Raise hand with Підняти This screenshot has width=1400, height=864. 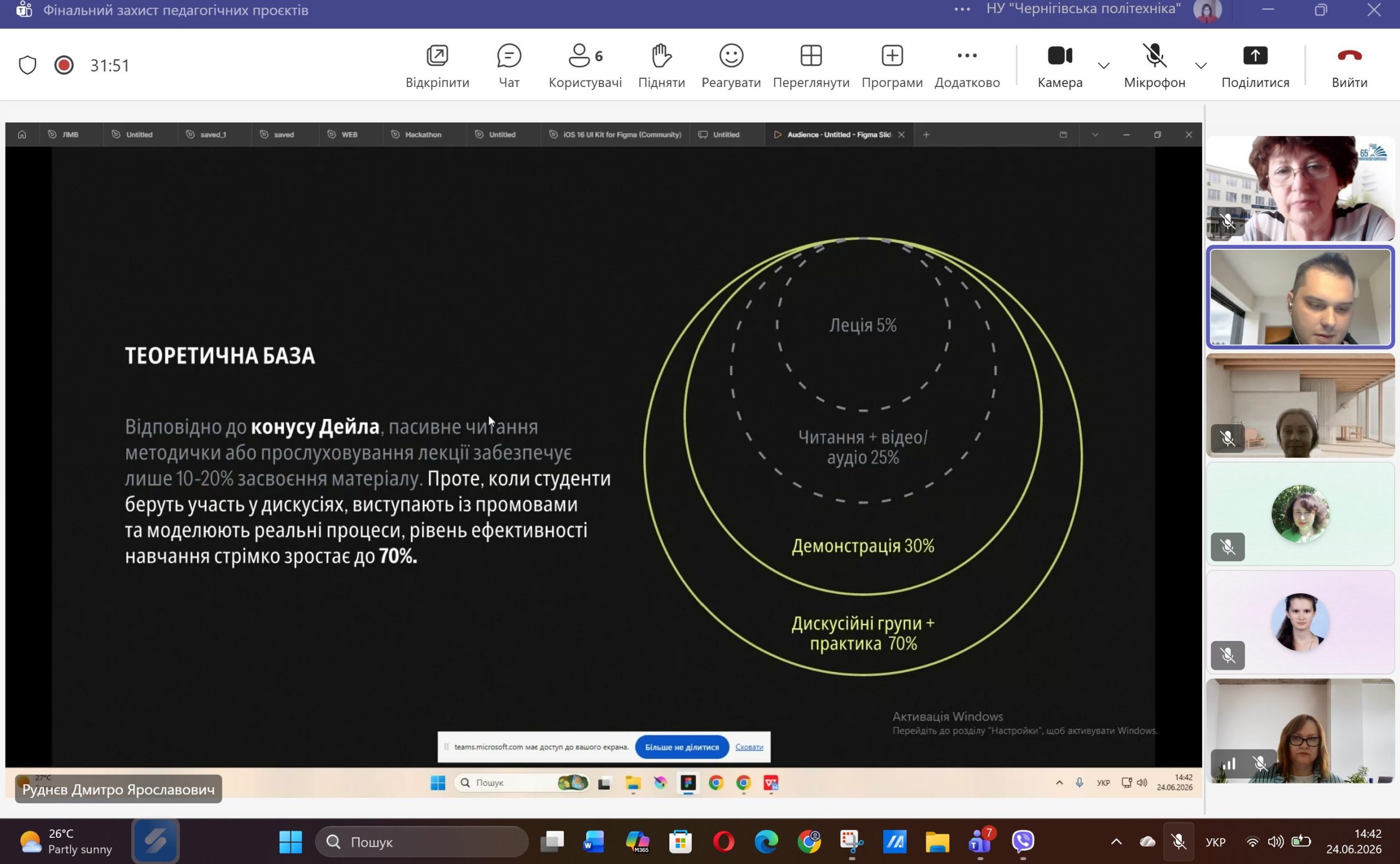(x=661, y=66)
